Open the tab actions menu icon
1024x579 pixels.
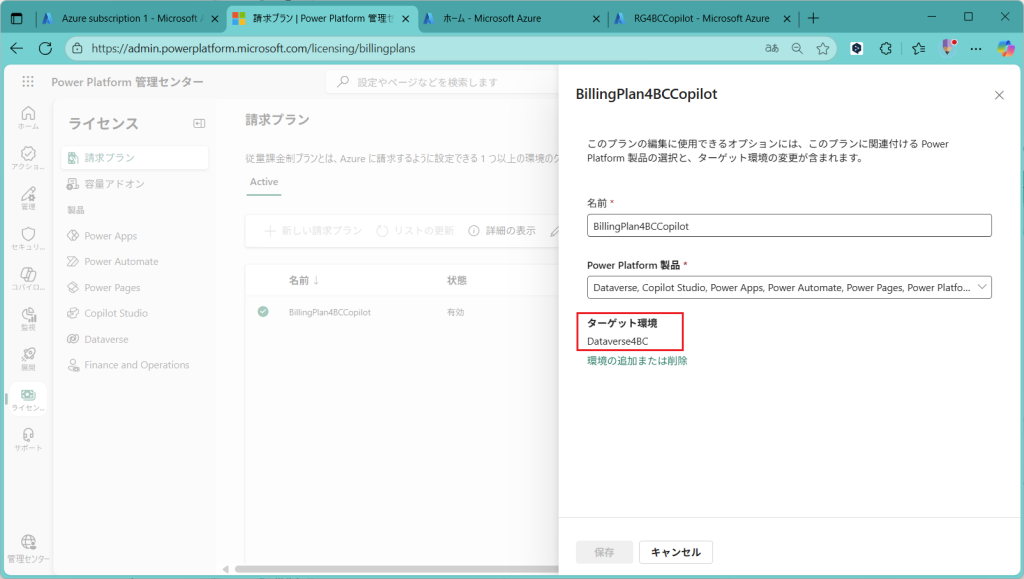pyautogui.click(x=17, y=18)
